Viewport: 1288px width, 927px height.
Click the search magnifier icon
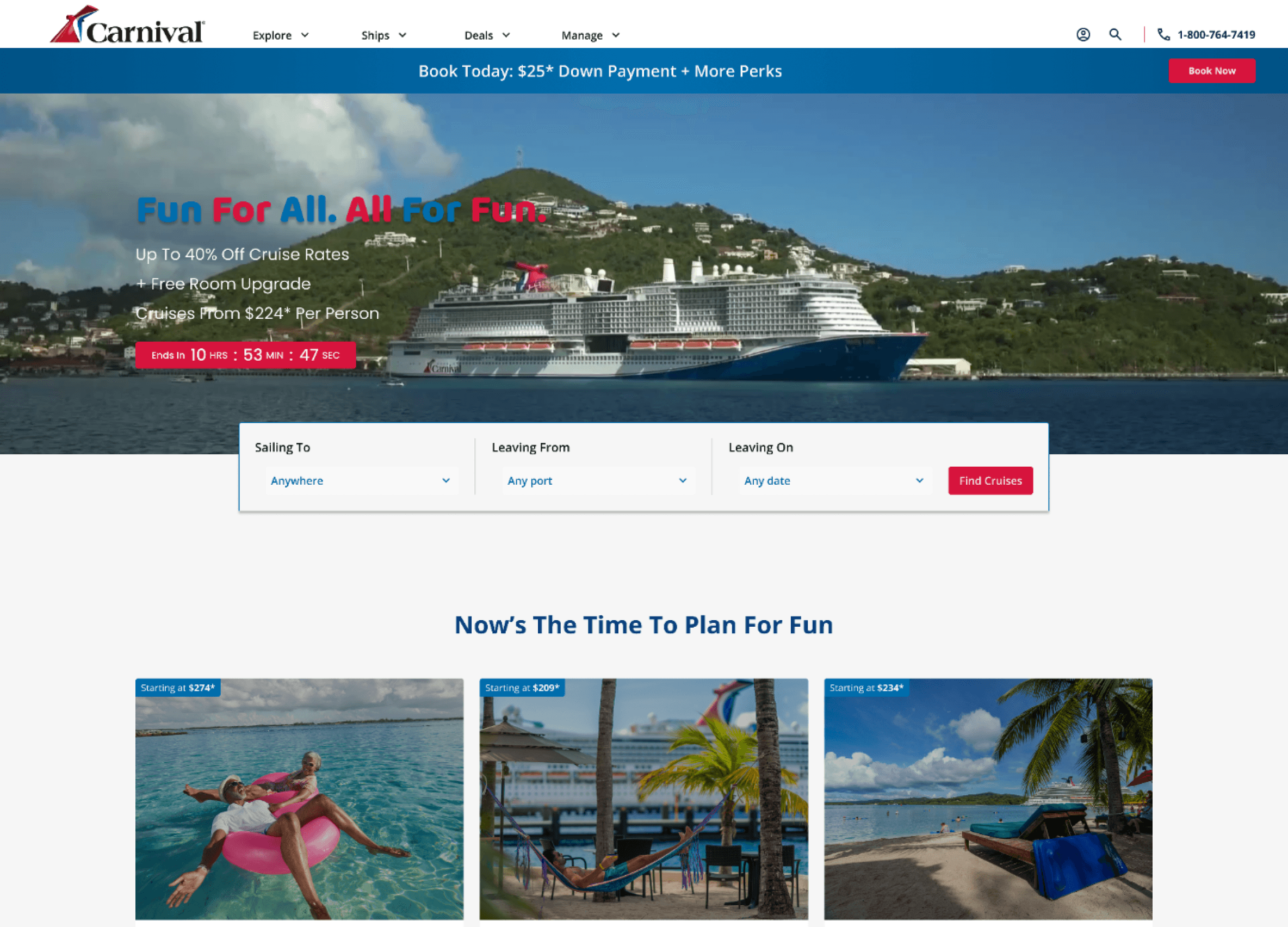1116,35
